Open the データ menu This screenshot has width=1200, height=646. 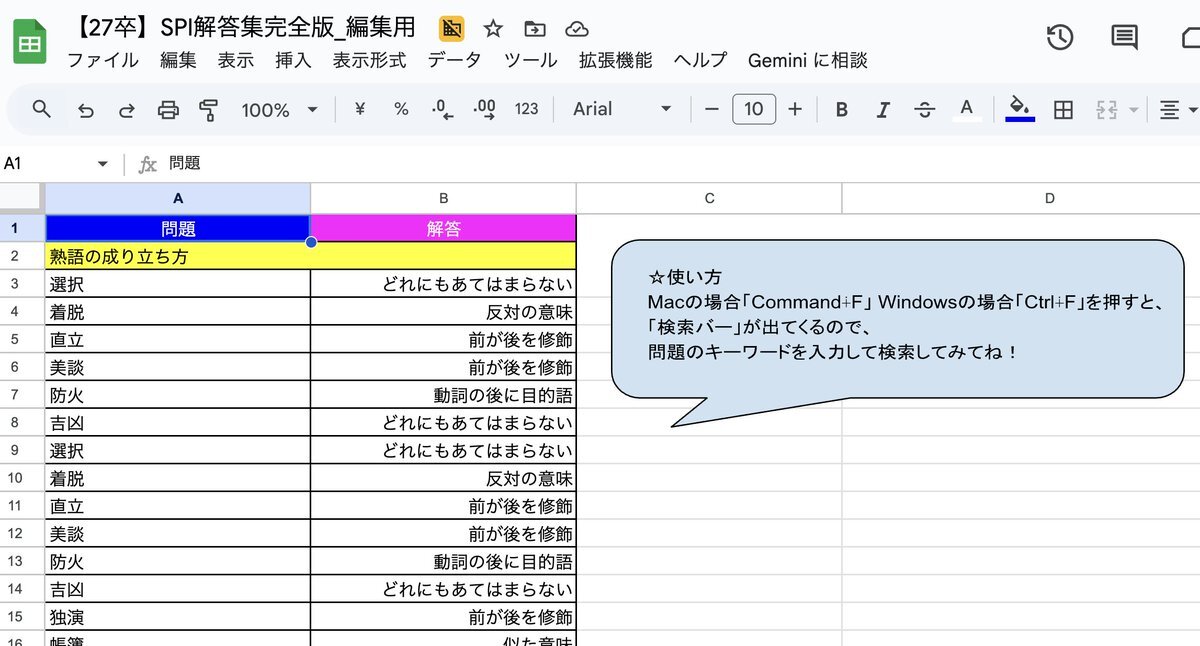pos(454,60)
